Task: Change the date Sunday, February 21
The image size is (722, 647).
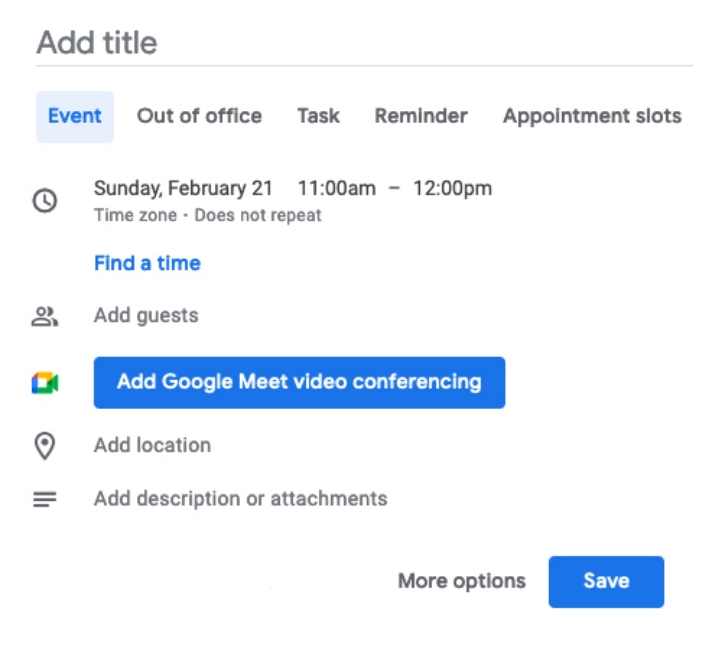Action: pos(183,188)
